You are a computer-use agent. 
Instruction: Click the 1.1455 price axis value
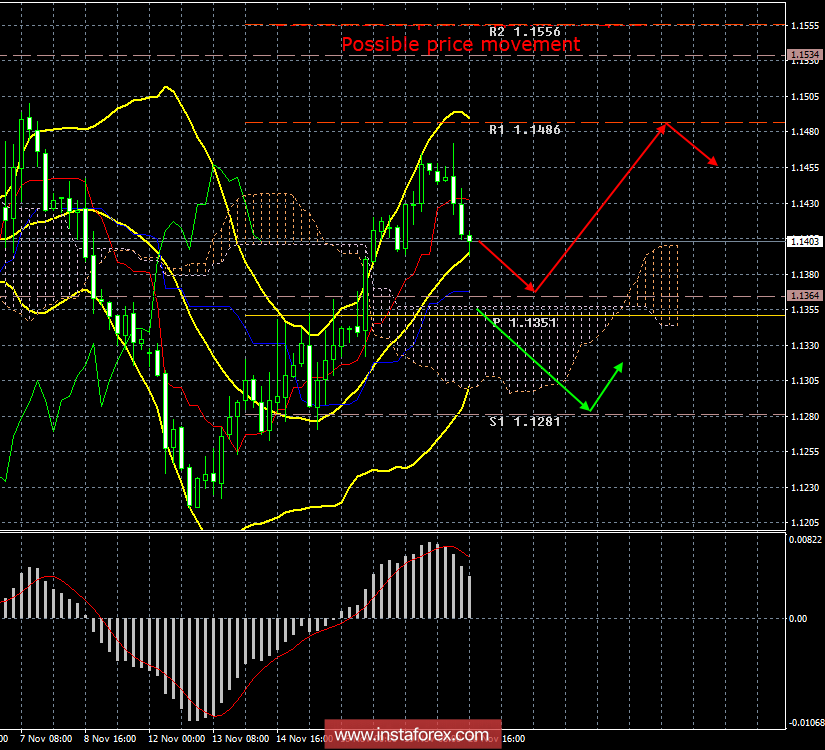click(x=805, y=168)
